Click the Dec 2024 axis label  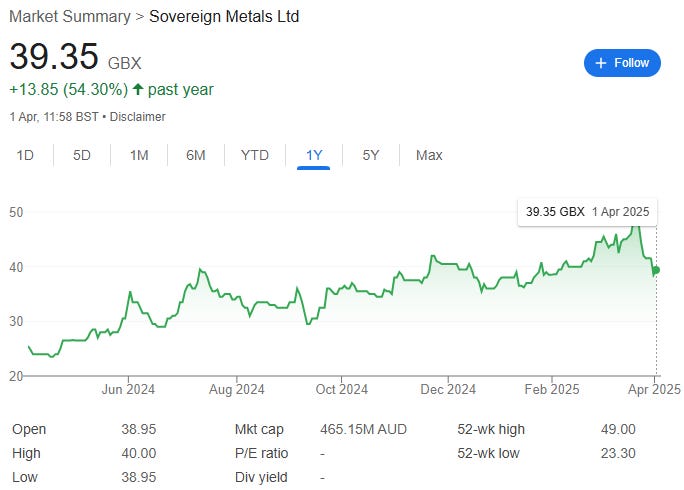tap(448, 389)
